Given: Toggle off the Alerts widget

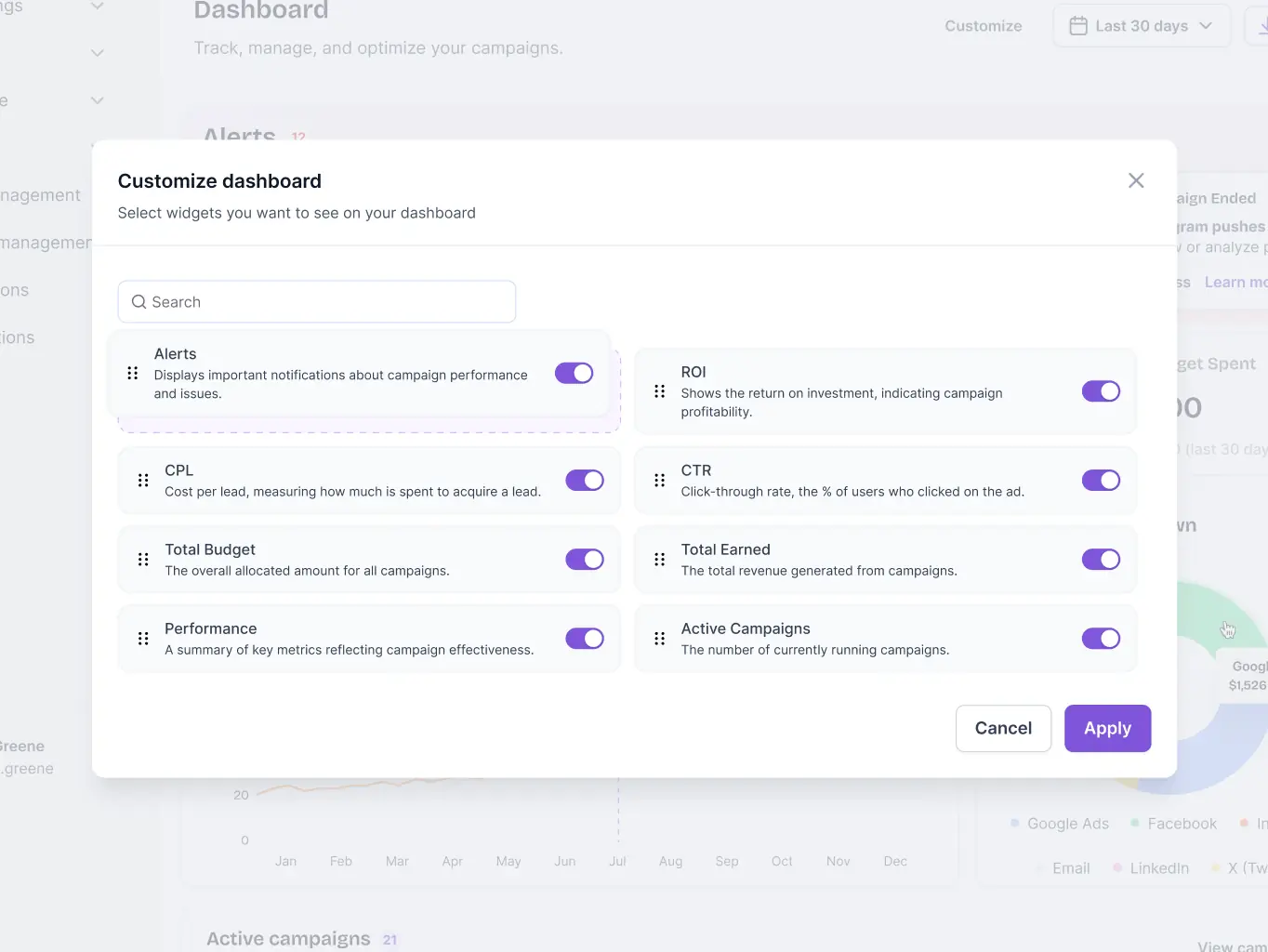Looking at the screenshot, I should point(575,373).
